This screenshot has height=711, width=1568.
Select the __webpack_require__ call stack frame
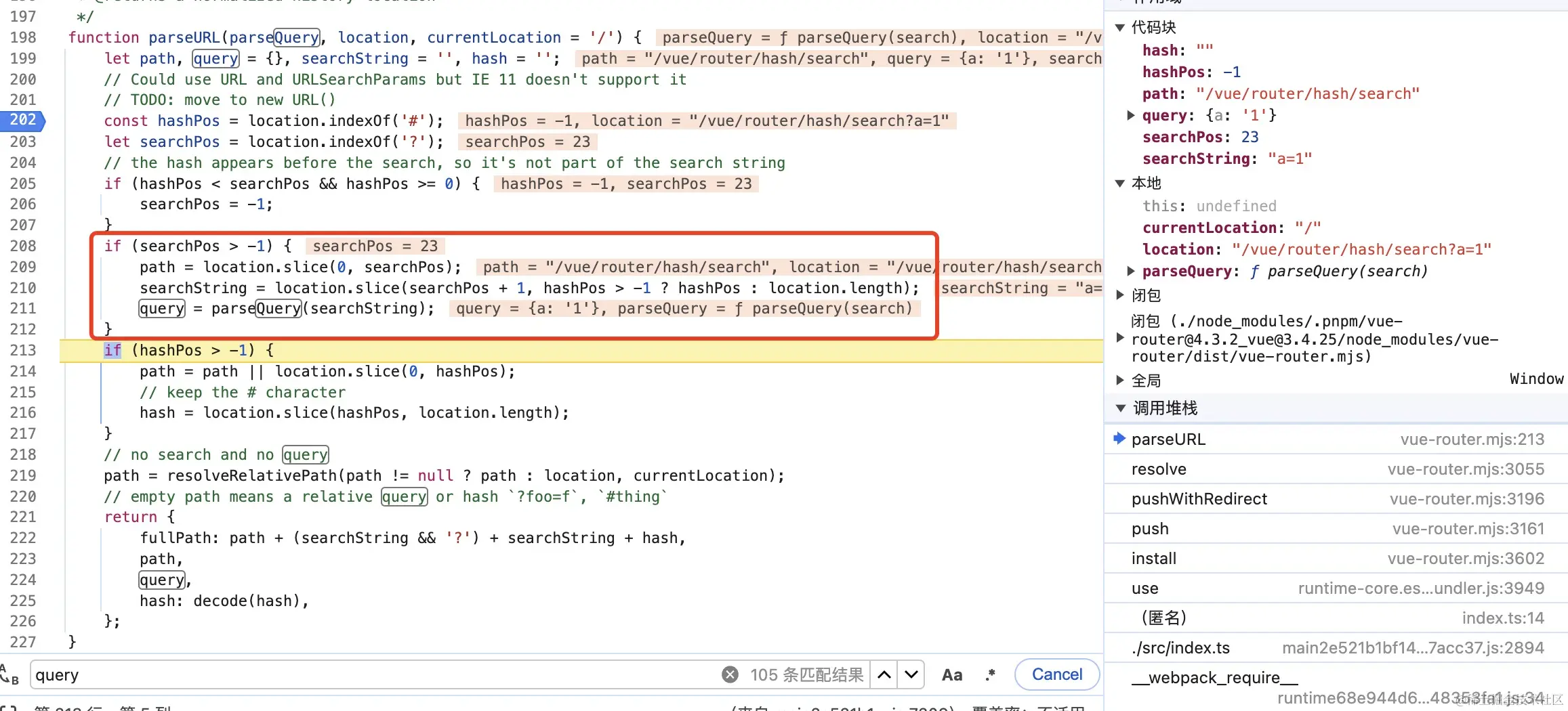(x=1336, y=687)
